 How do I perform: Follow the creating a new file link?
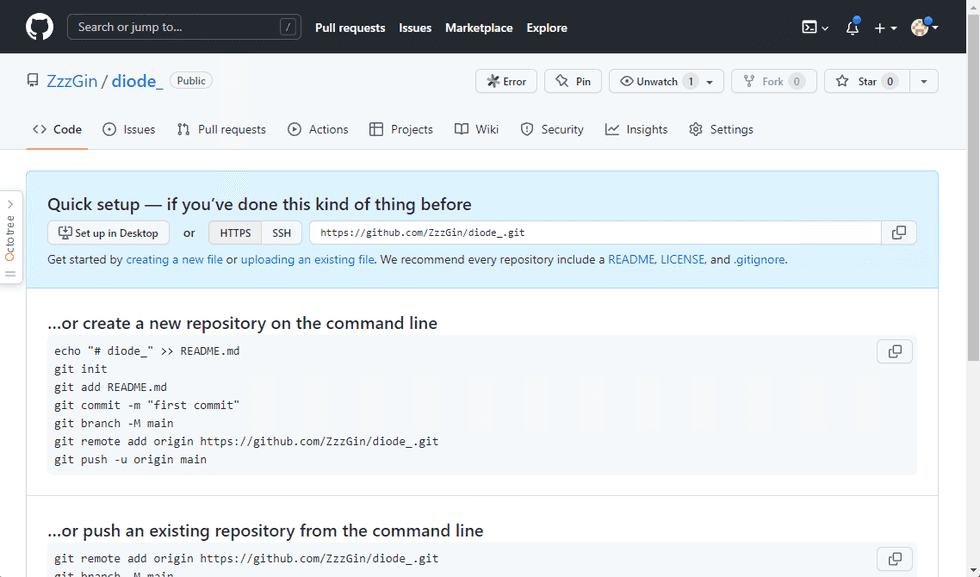click(174, 259)
